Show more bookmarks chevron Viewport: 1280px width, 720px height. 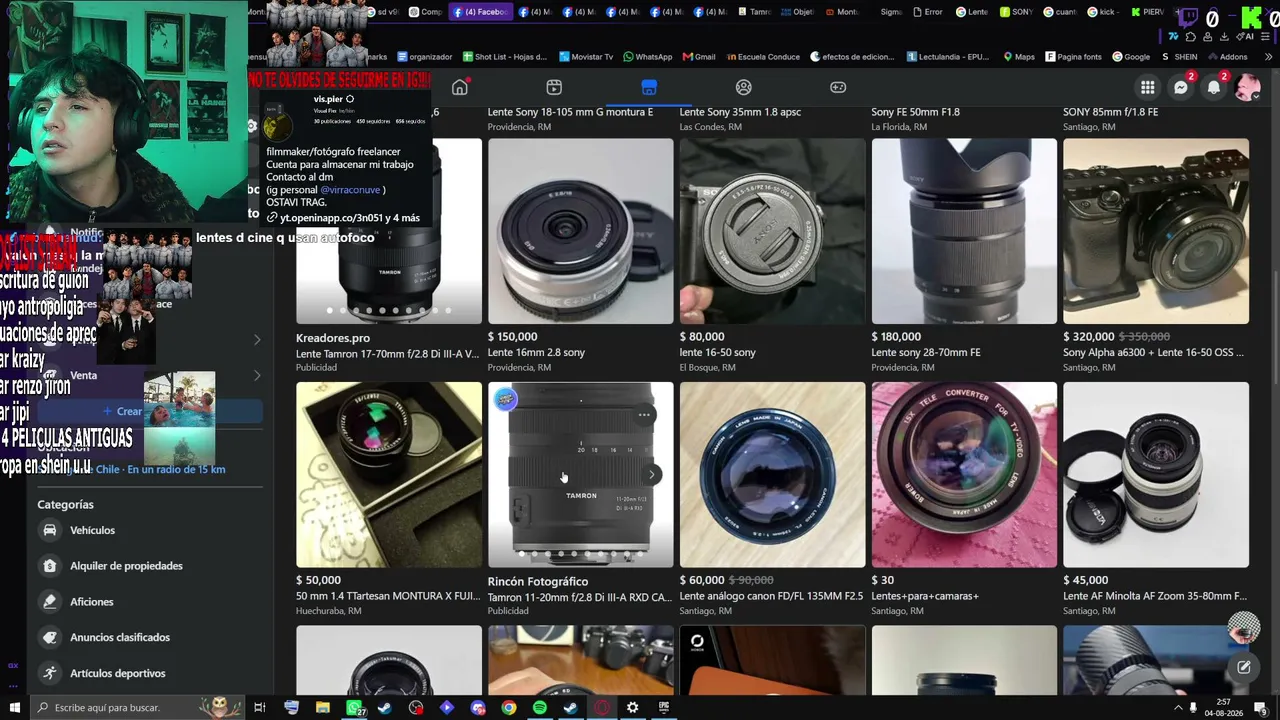coord(1268,57)
